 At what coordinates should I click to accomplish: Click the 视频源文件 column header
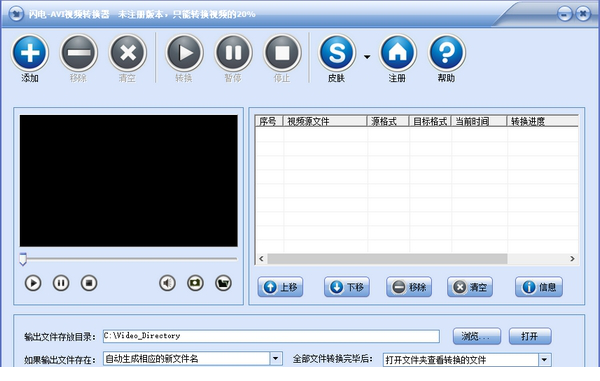coord(325,121)
